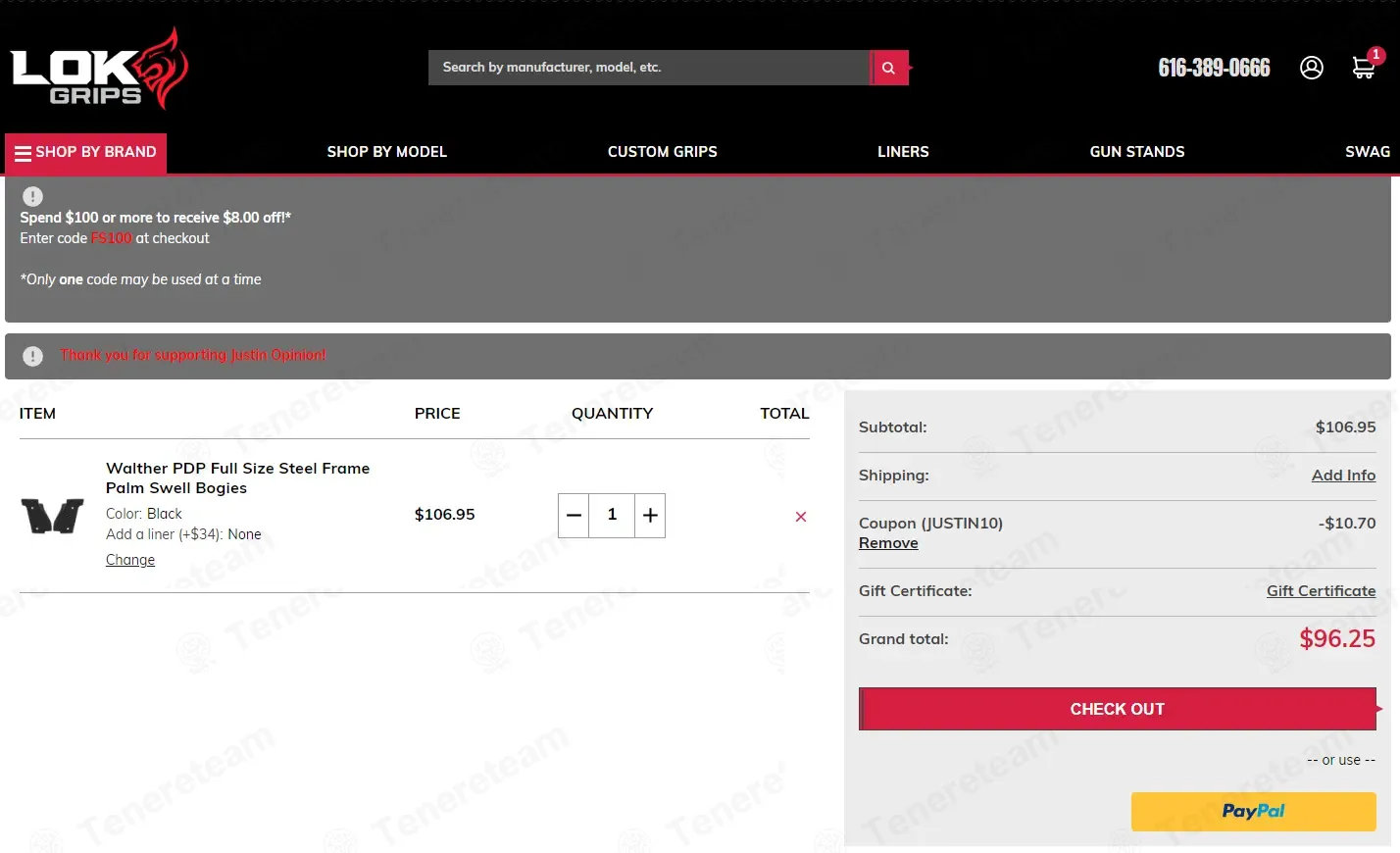Click the 'Coupon (JUSTIN10)' label
The width and height of the screenshot is (1400, 853).
point(930,524)
